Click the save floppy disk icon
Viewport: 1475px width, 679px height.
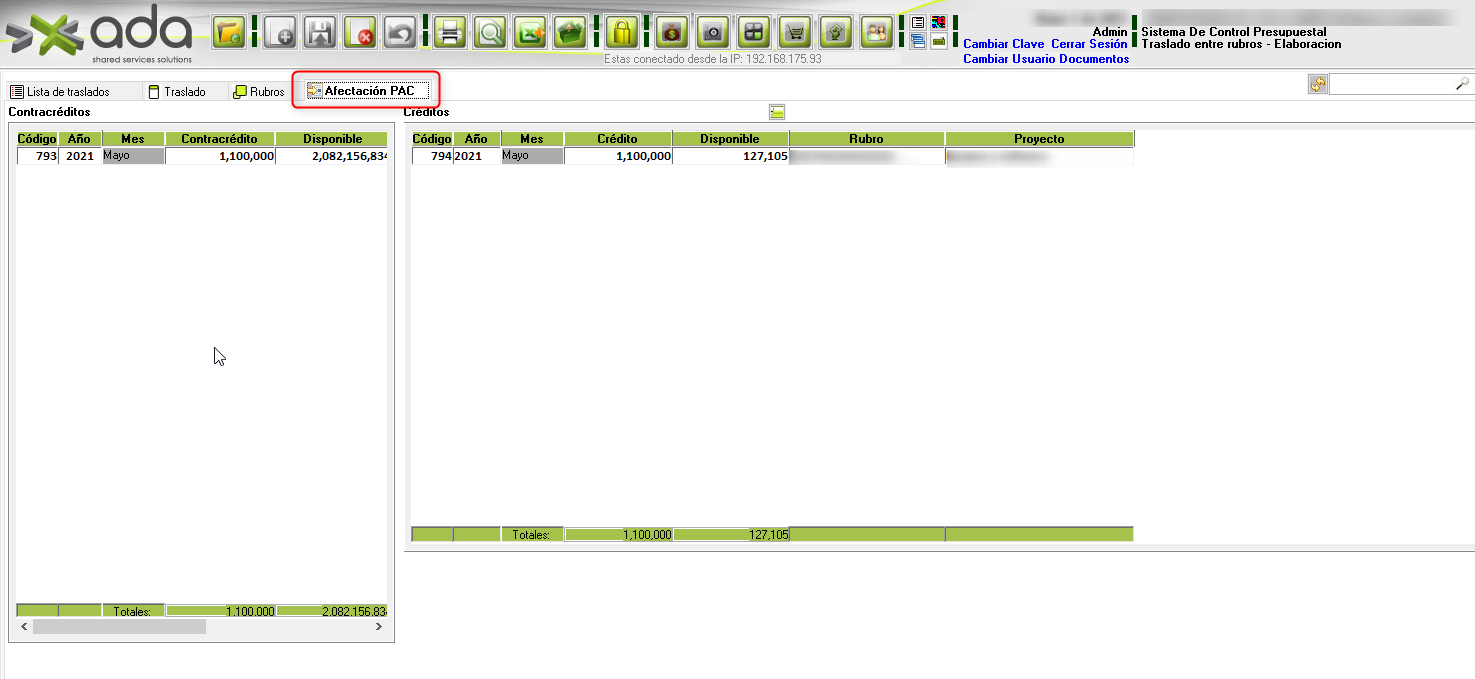coord(319,32)
